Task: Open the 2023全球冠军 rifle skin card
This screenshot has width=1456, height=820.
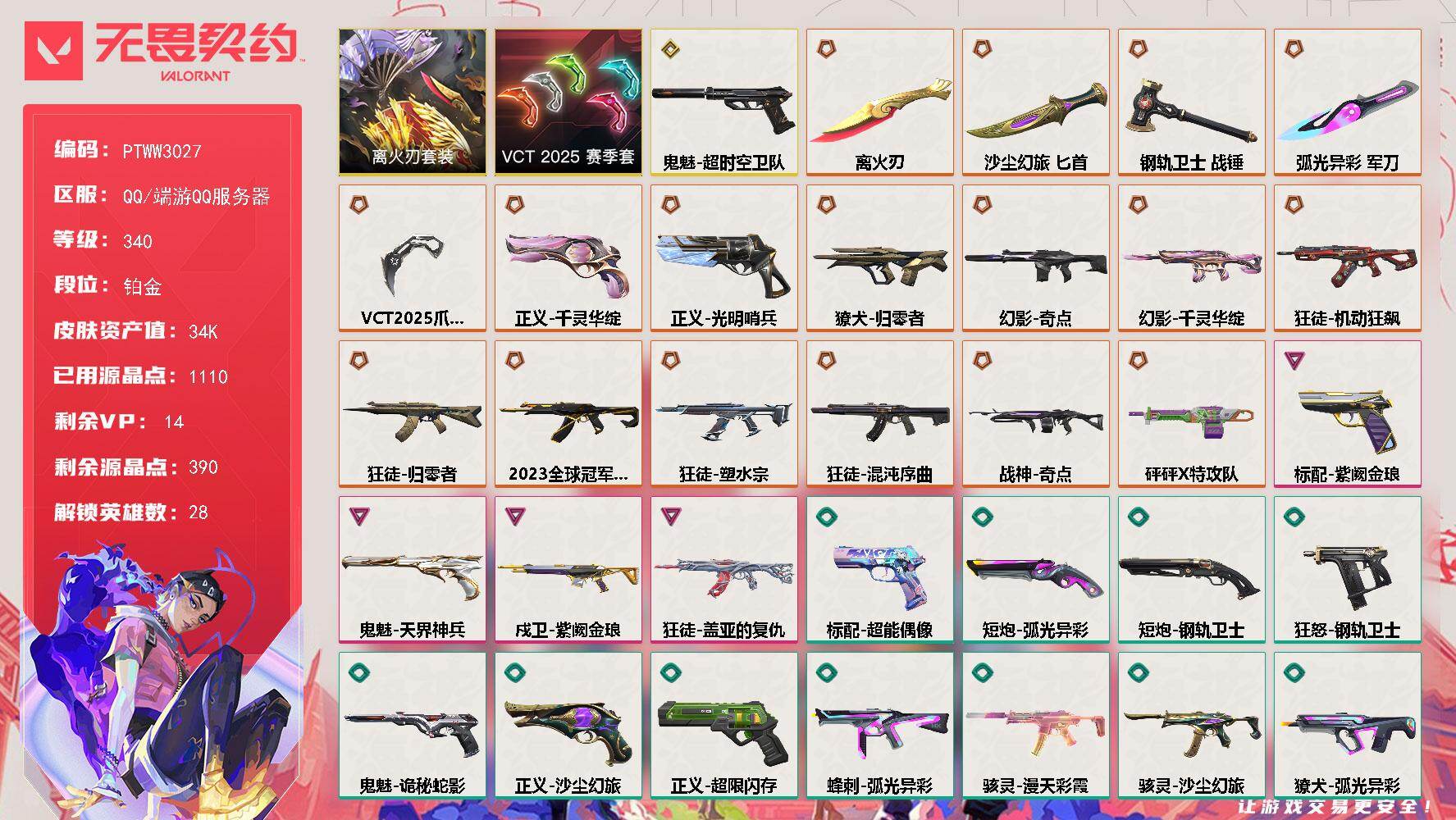Action: [568, 413]
